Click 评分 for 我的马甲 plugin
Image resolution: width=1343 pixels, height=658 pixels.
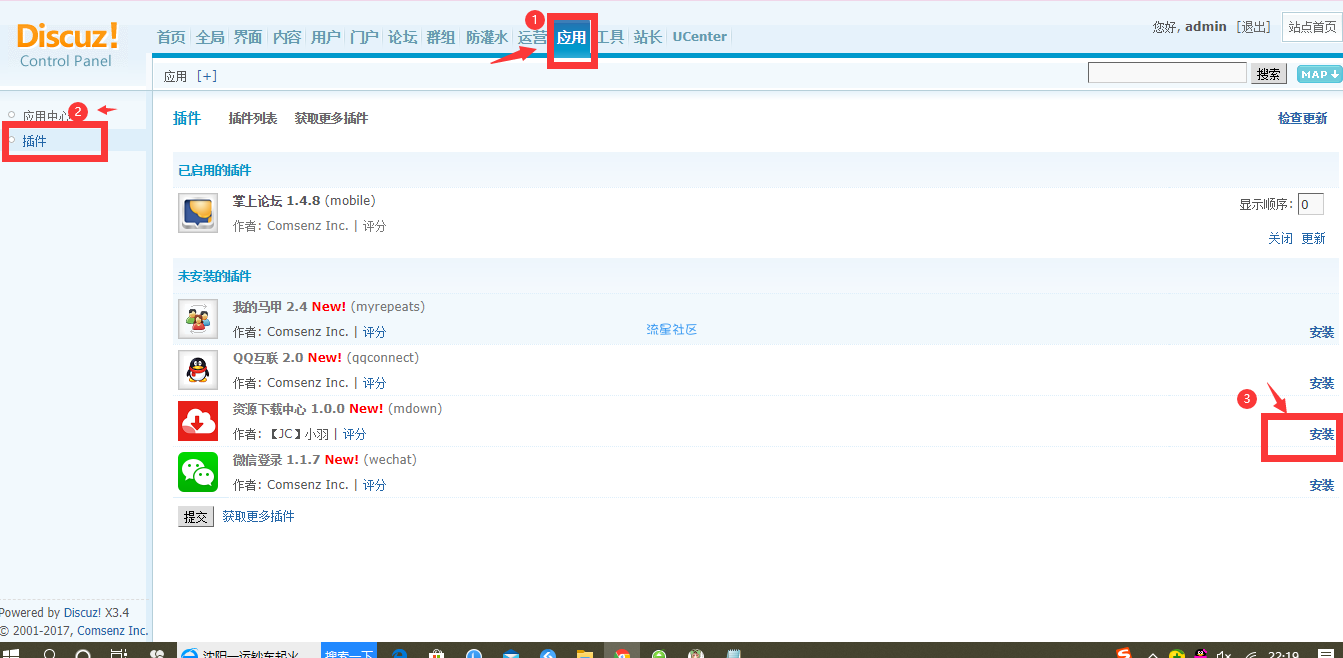[x=374, y=332]
